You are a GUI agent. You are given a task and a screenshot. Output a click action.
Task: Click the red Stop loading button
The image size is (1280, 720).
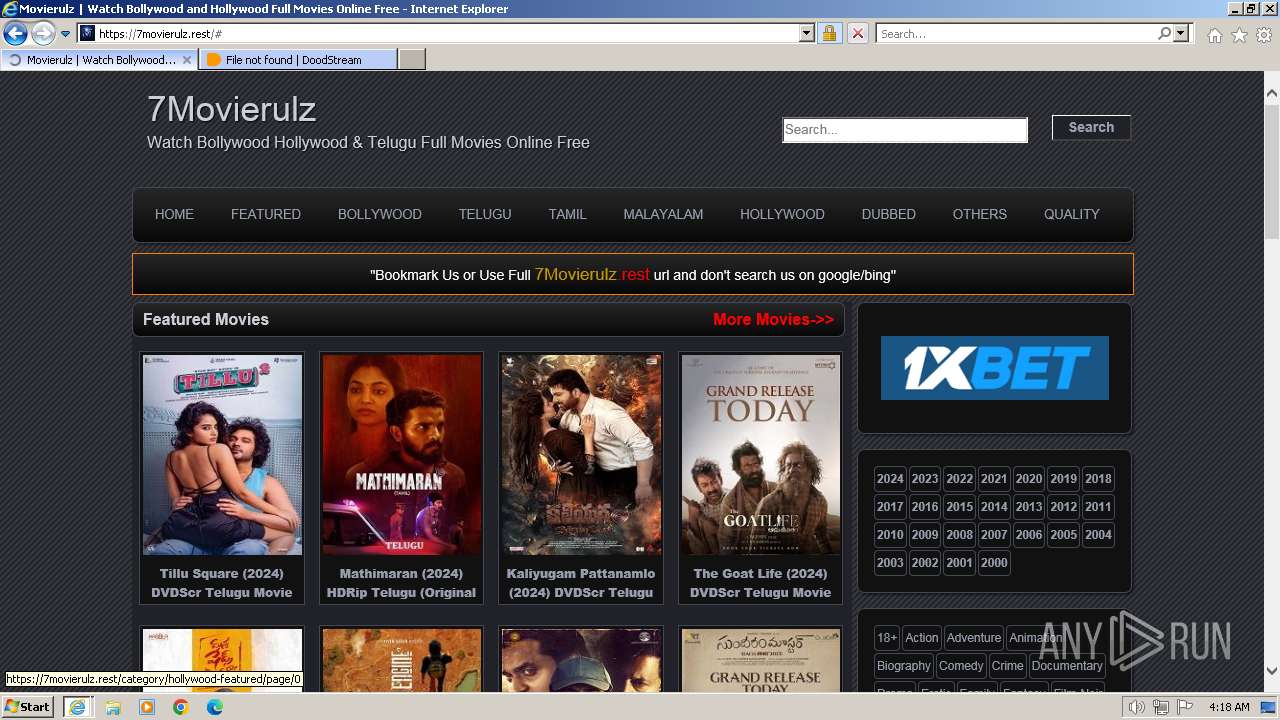pyautogui.click(x=858, y=34)
